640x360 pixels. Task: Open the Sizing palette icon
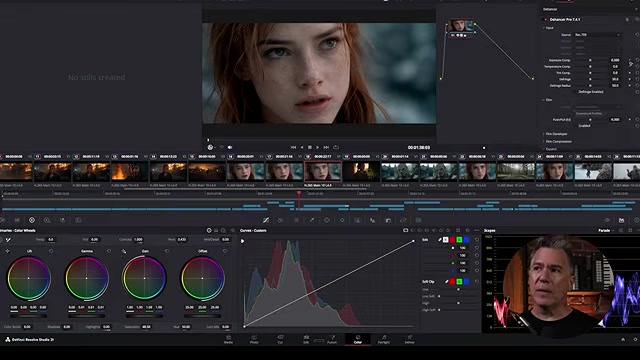click(x=403, y=220)
